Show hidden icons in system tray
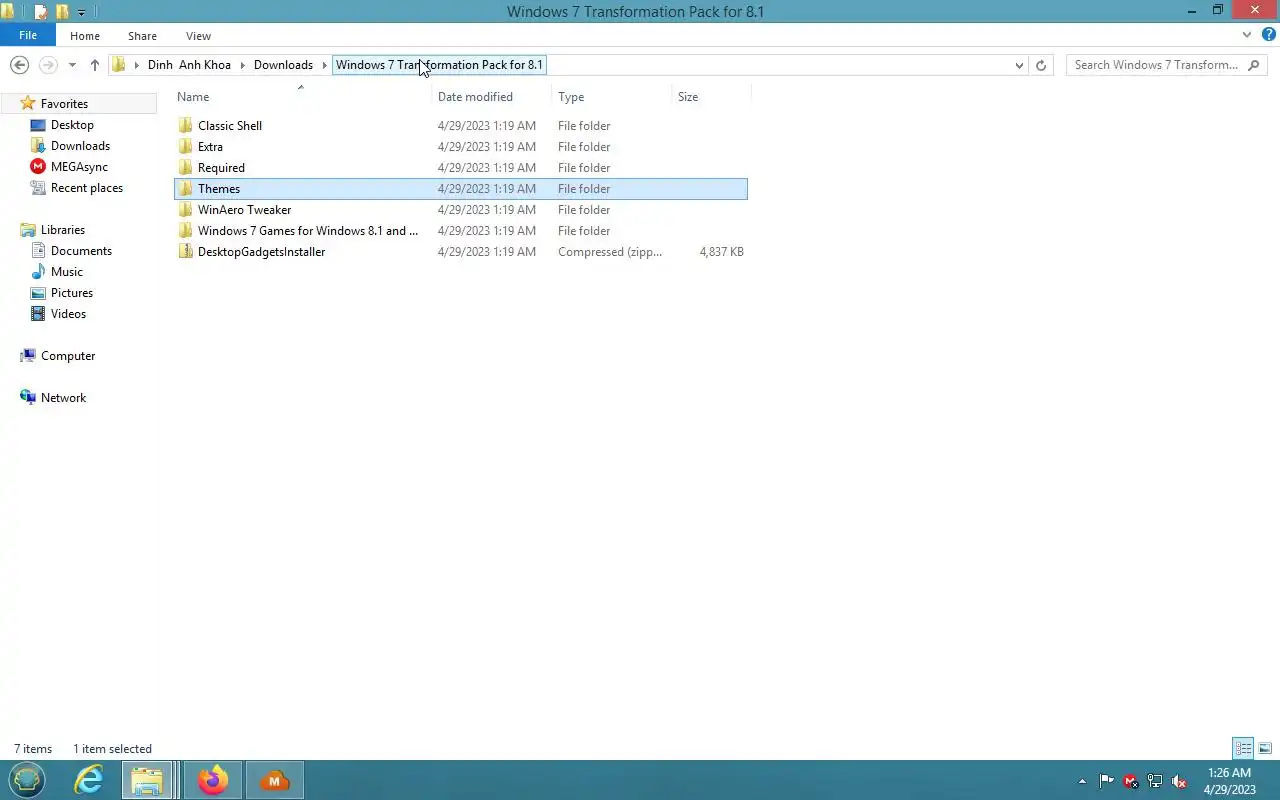The image size is (1280, 800). click(x=1082, y=781)
